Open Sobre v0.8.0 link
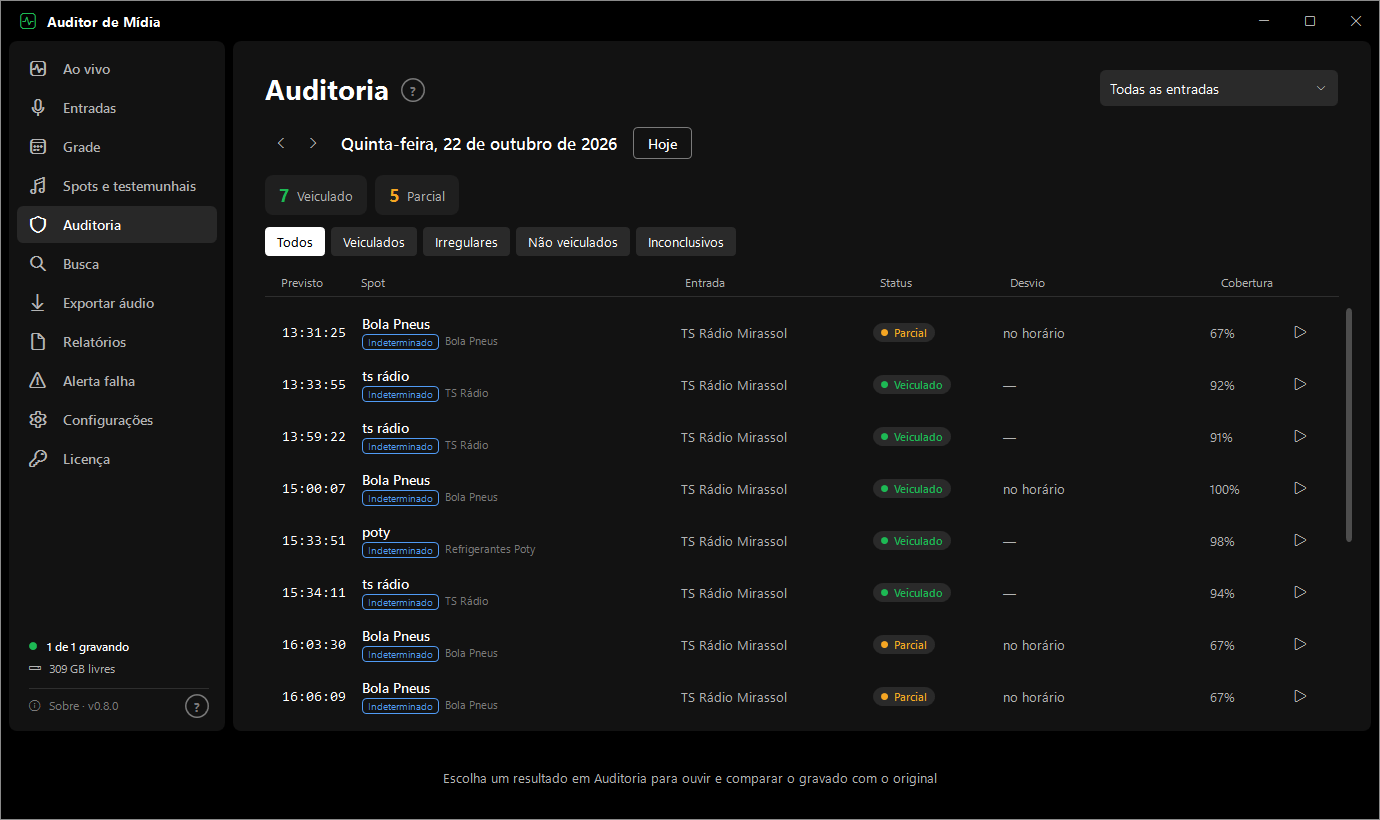This screenshot has width=1380, height=820. point(75,706)
